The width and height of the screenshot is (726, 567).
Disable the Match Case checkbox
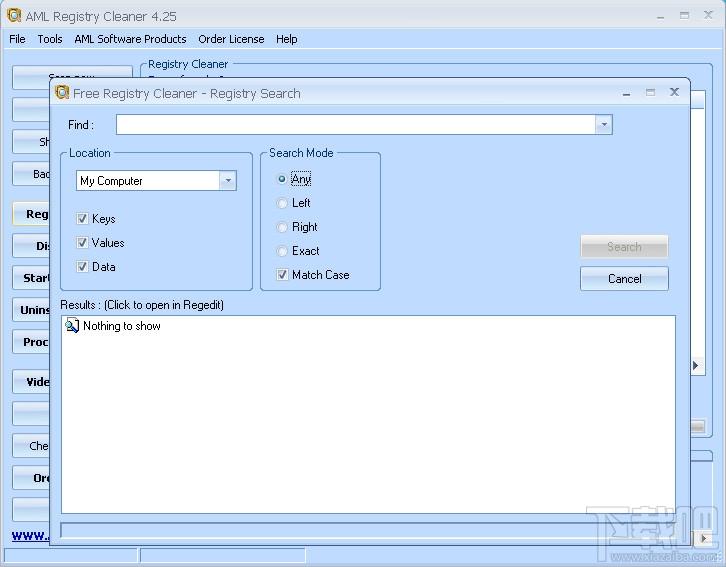pyautogui.click(x=282, y=275)
